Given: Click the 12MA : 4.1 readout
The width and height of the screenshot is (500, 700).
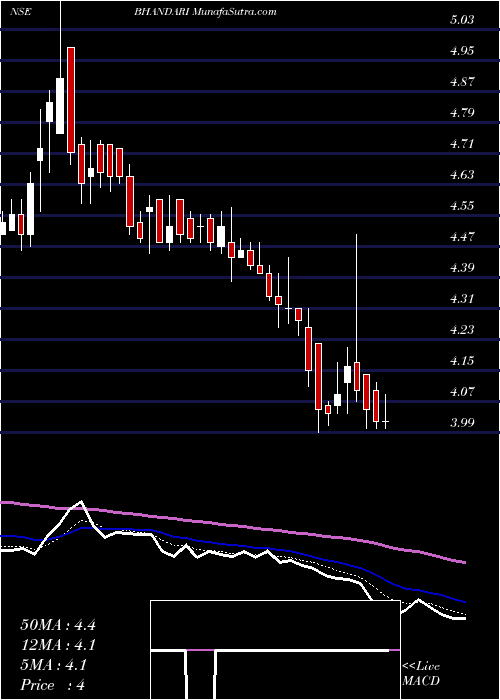Looking at the screenshot, I should pos(58,645).
